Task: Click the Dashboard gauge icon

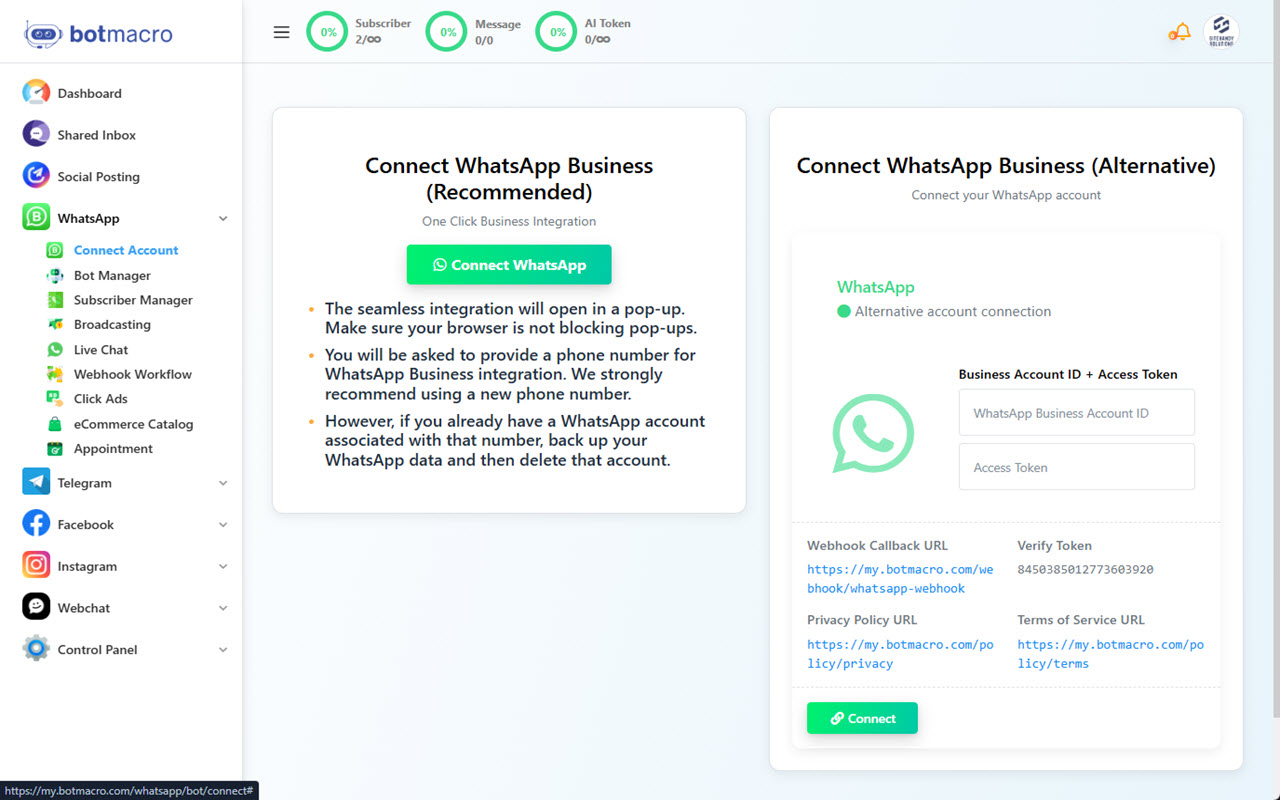Action: coord(36,93)
